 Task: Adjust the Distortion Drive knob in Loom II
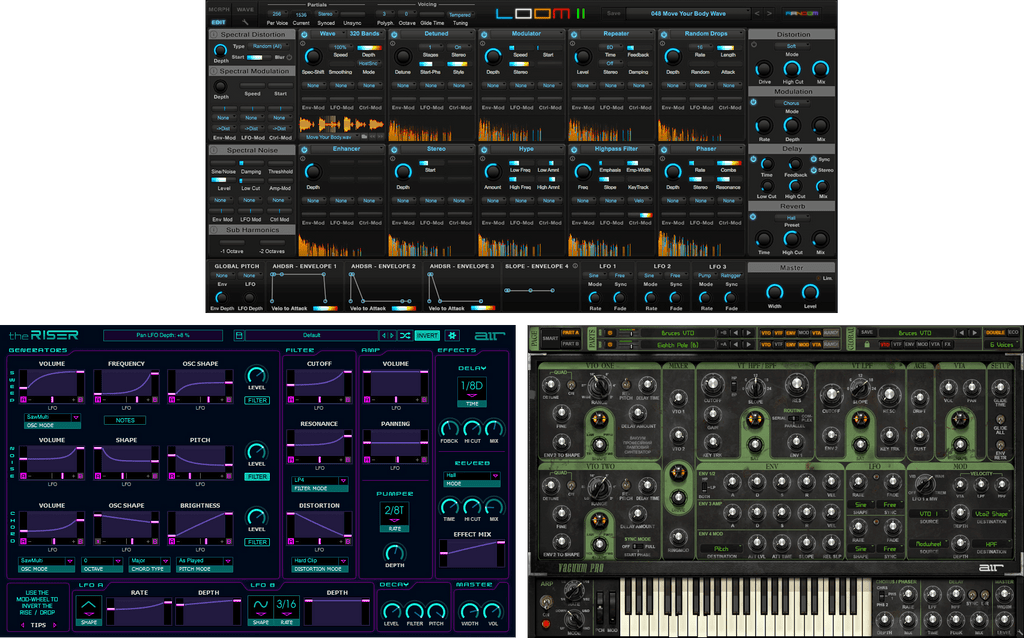coord(763,69)
